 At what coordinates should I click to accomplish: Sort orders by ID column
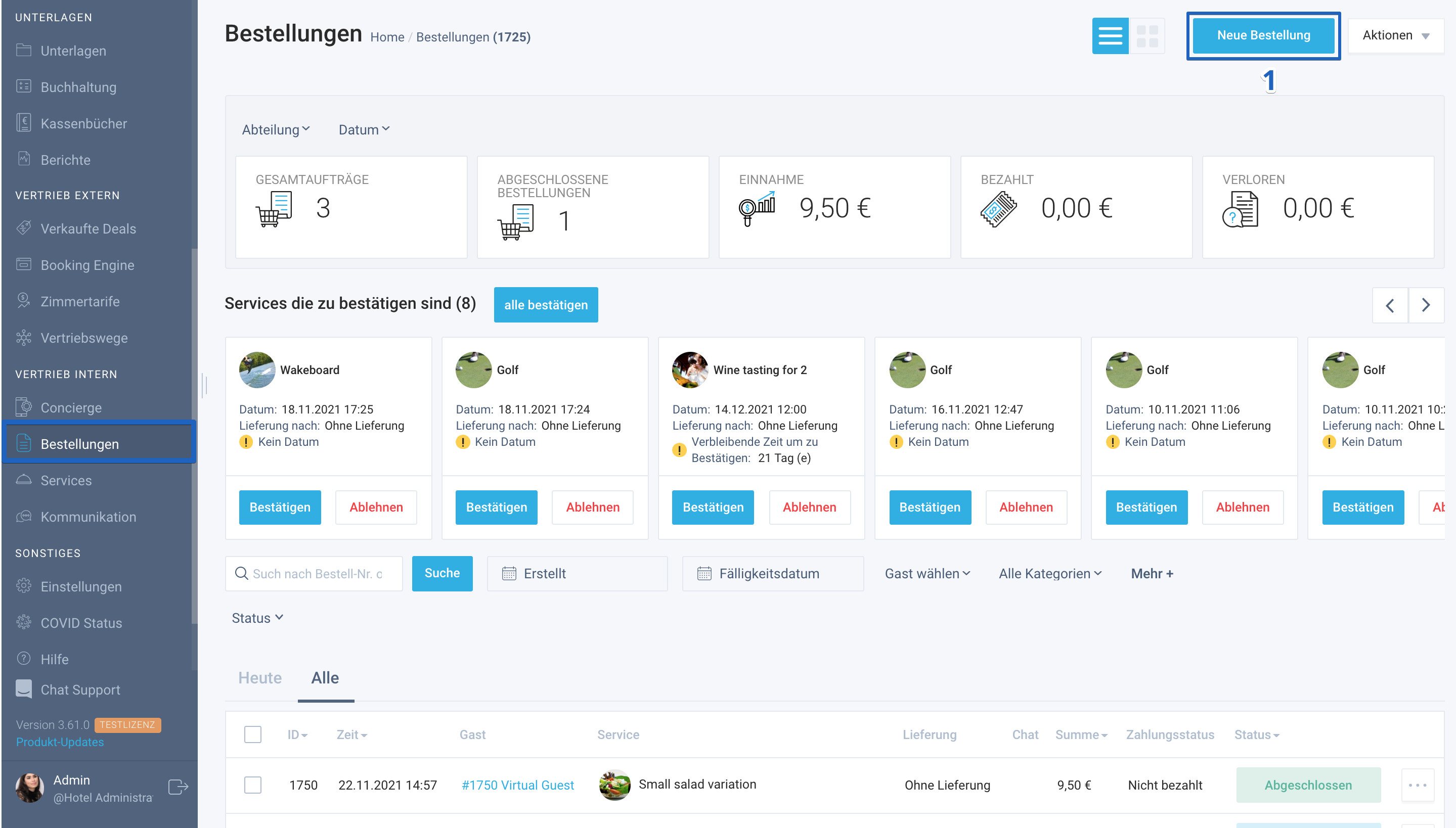pyautogui.click(x=297, y=735)
